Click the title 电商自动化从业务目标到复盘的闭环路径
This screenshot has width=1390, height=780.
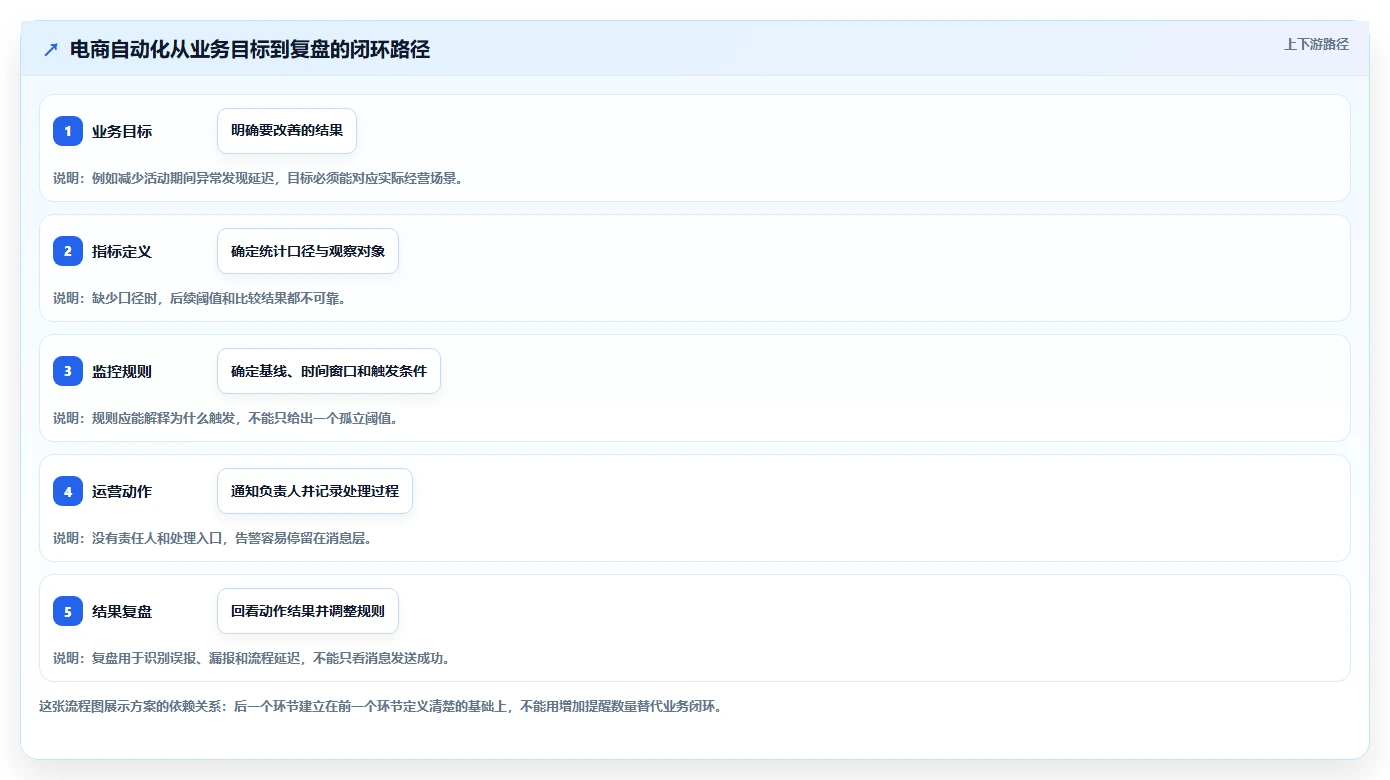pyautogui.click(x=250, y=49)
